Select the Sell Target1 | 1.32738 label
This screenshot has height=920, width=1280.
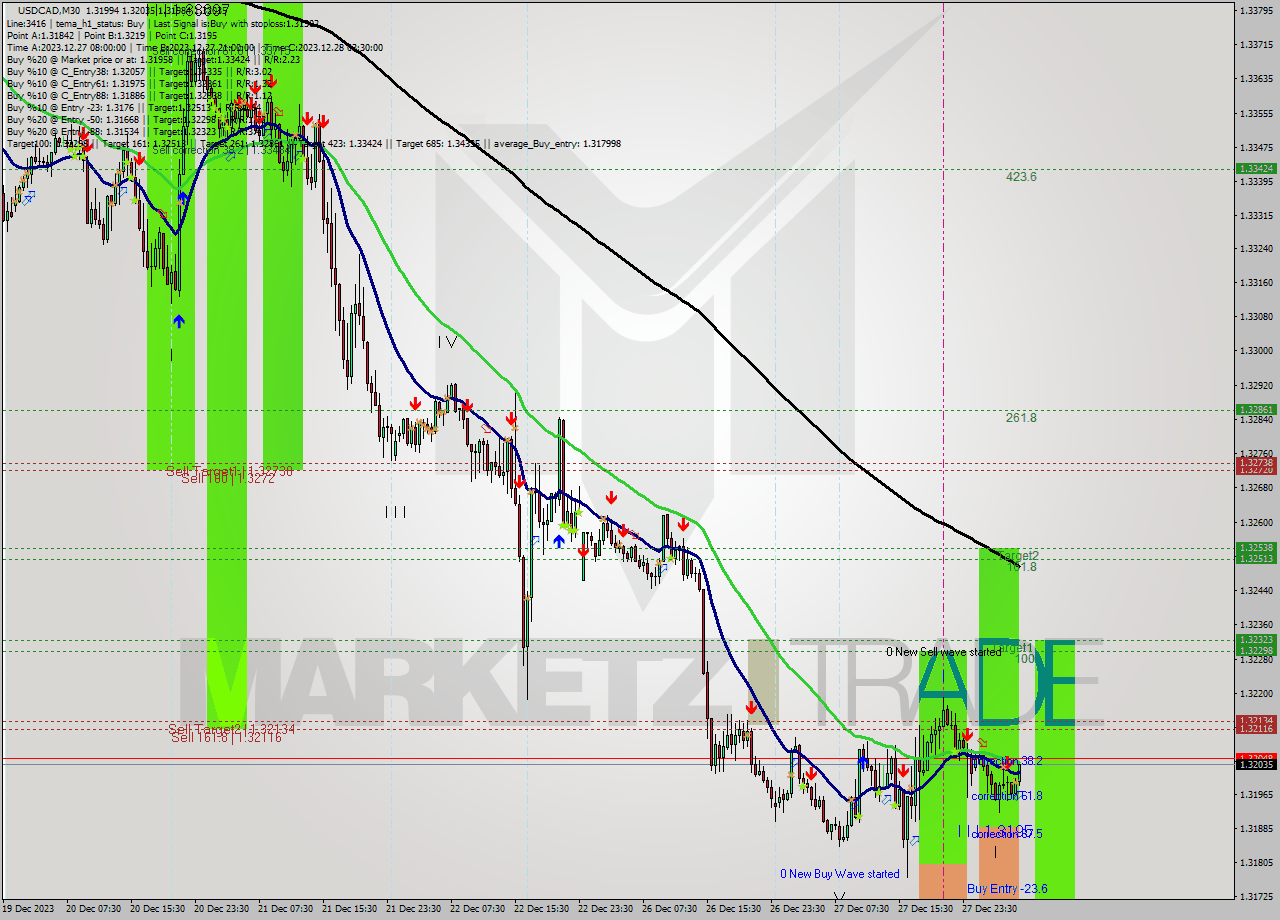pos(229,470)
